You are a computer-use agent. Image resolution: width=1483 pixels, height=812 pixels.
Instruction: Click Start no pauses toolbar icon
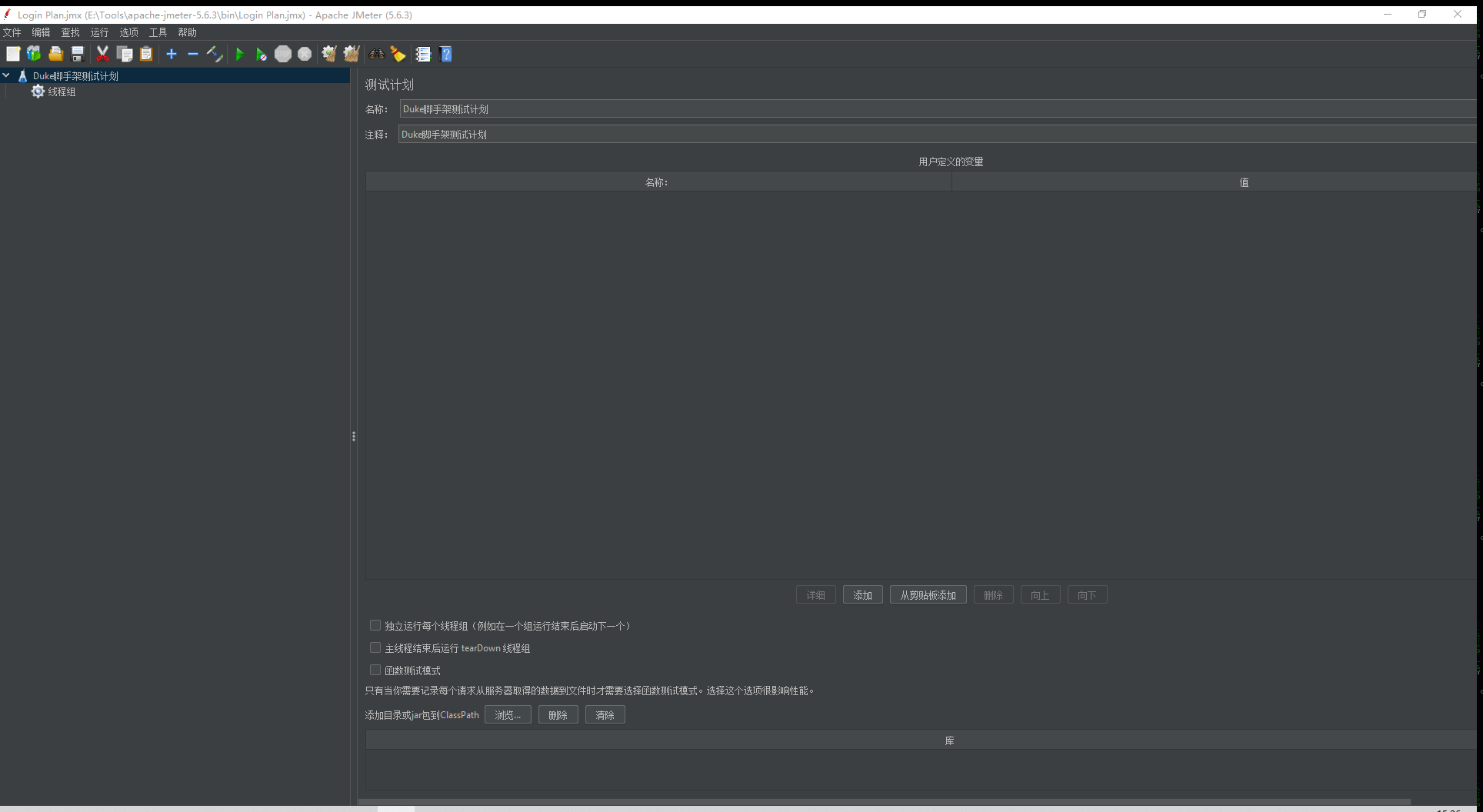[262, 54]
